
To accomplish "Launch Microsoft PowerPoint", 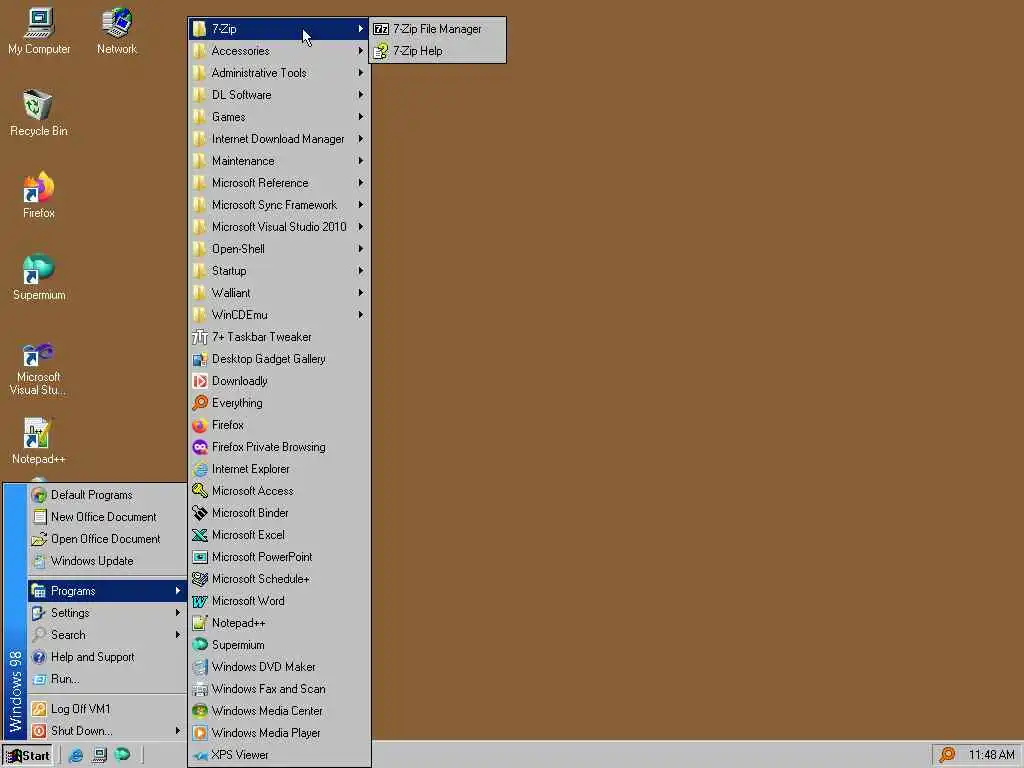I will coord(279,557).
